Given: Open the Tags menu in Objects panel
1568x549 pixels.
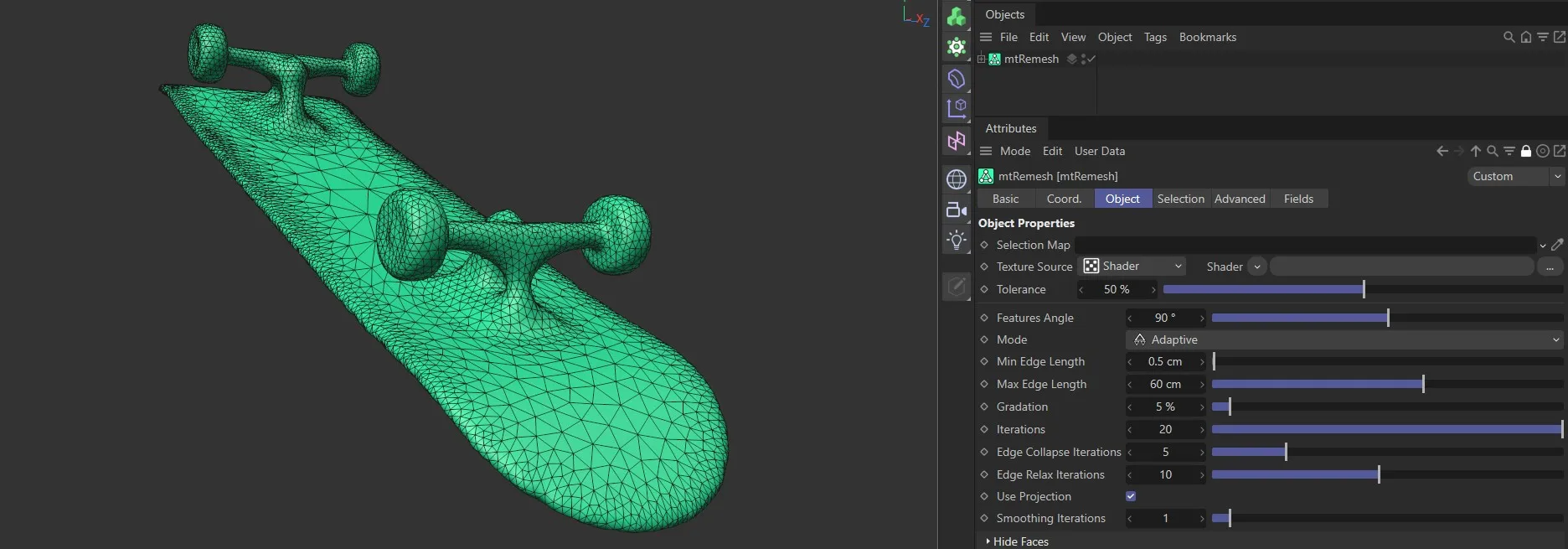Looking at the screenshot, I should click(1155, 38).
